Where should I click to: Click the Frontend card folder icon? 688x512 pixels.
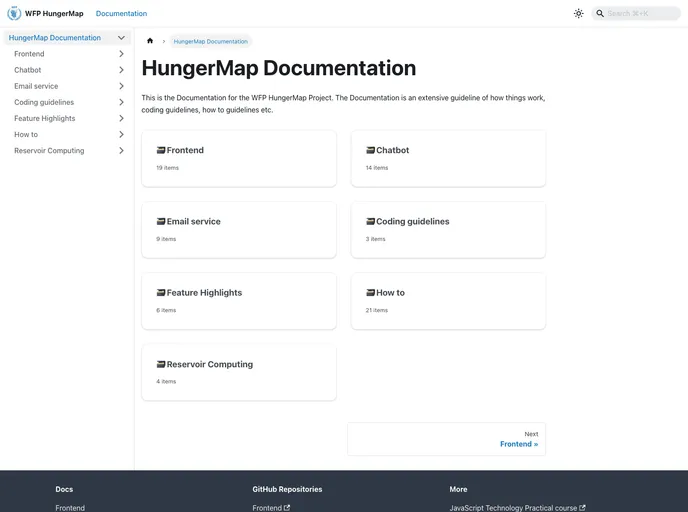(161, 150)
